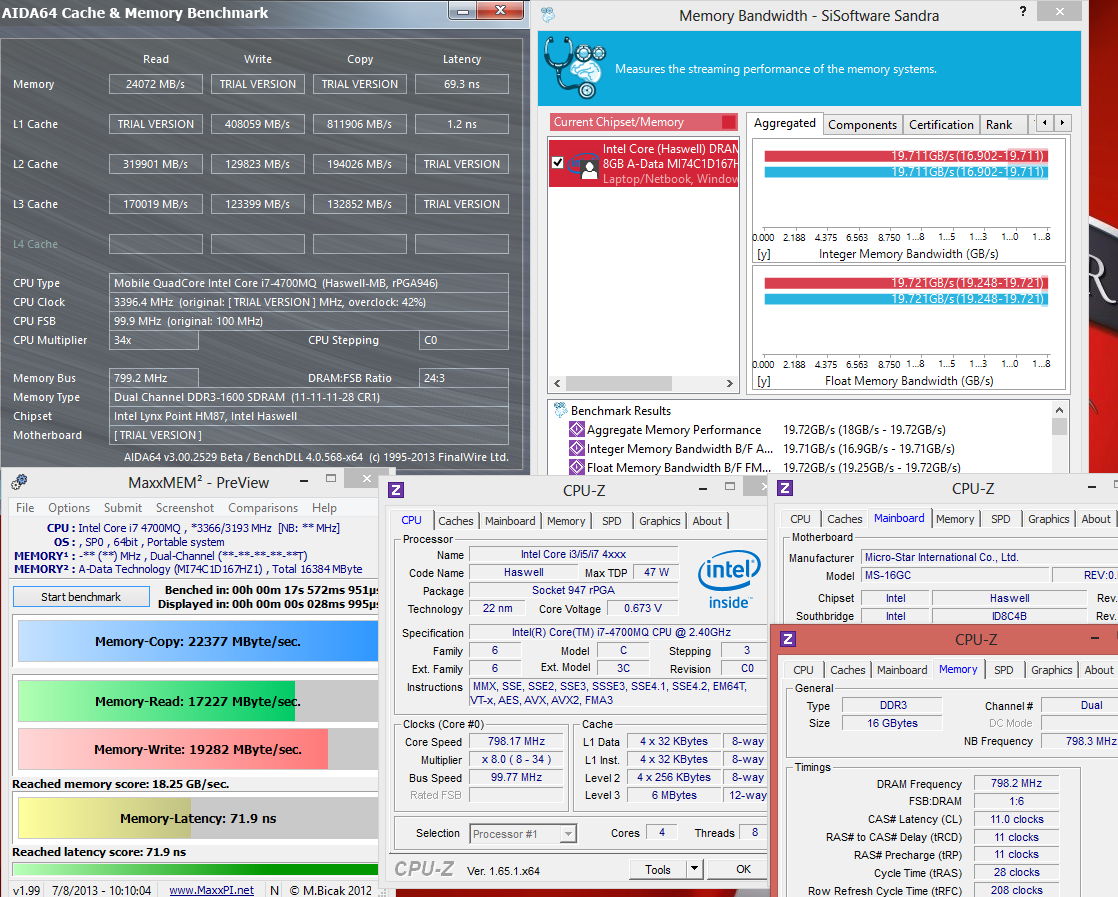Click the N button in MaxxMEM status bar

tap(274, 890)
